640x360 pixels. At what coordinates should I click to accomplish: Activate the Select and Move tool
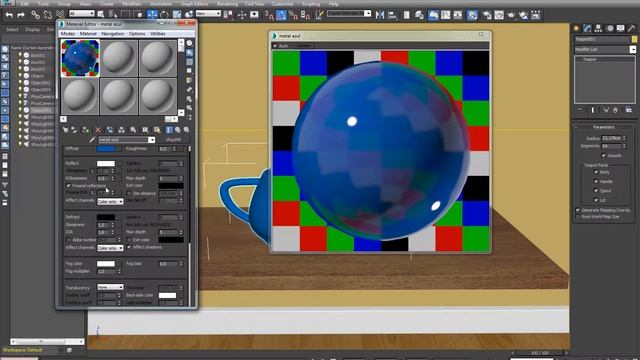tap(152, 15)
